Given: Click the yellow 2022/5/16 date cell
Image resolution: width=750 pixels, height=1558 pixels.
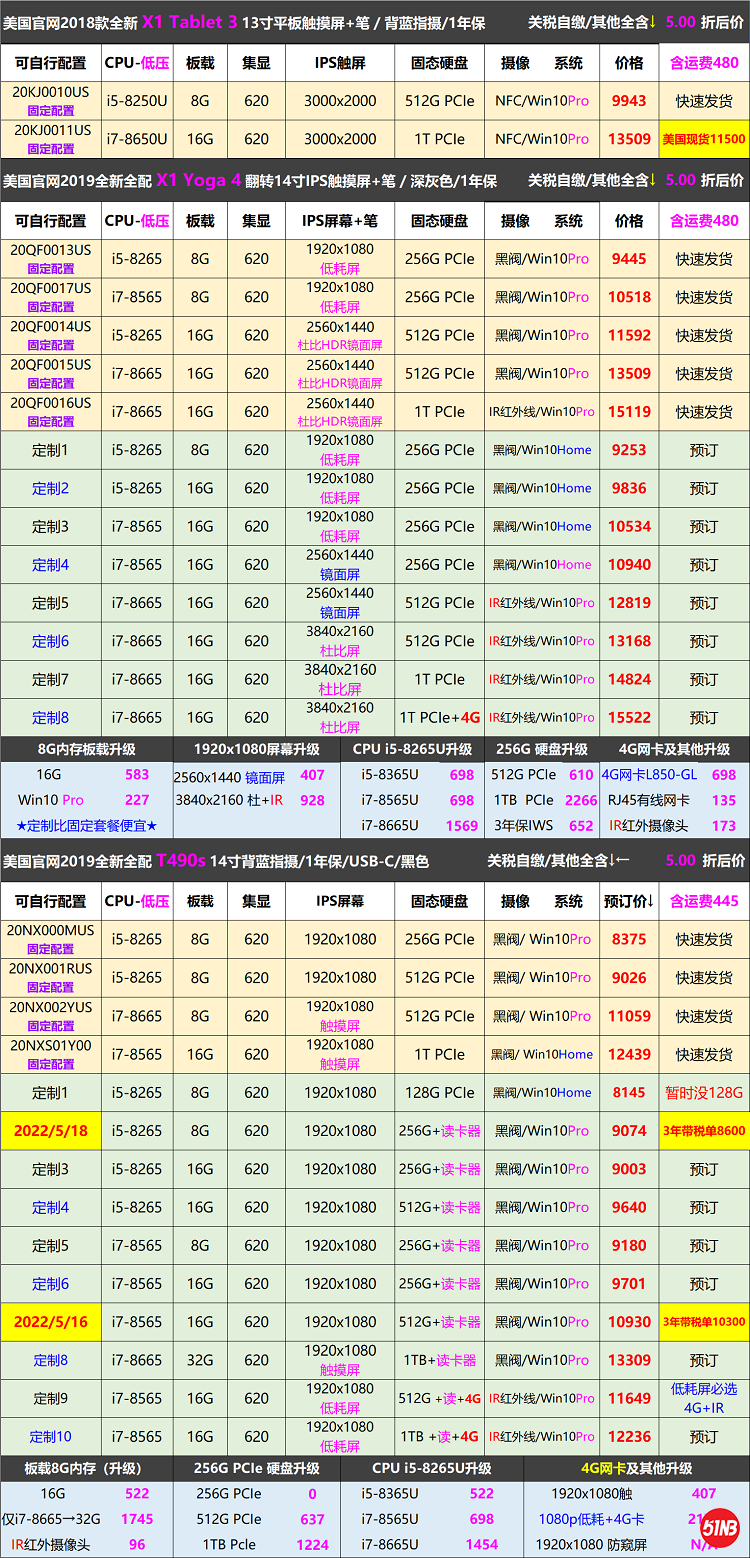Looking at the screenshot, I should [50, 1322].
